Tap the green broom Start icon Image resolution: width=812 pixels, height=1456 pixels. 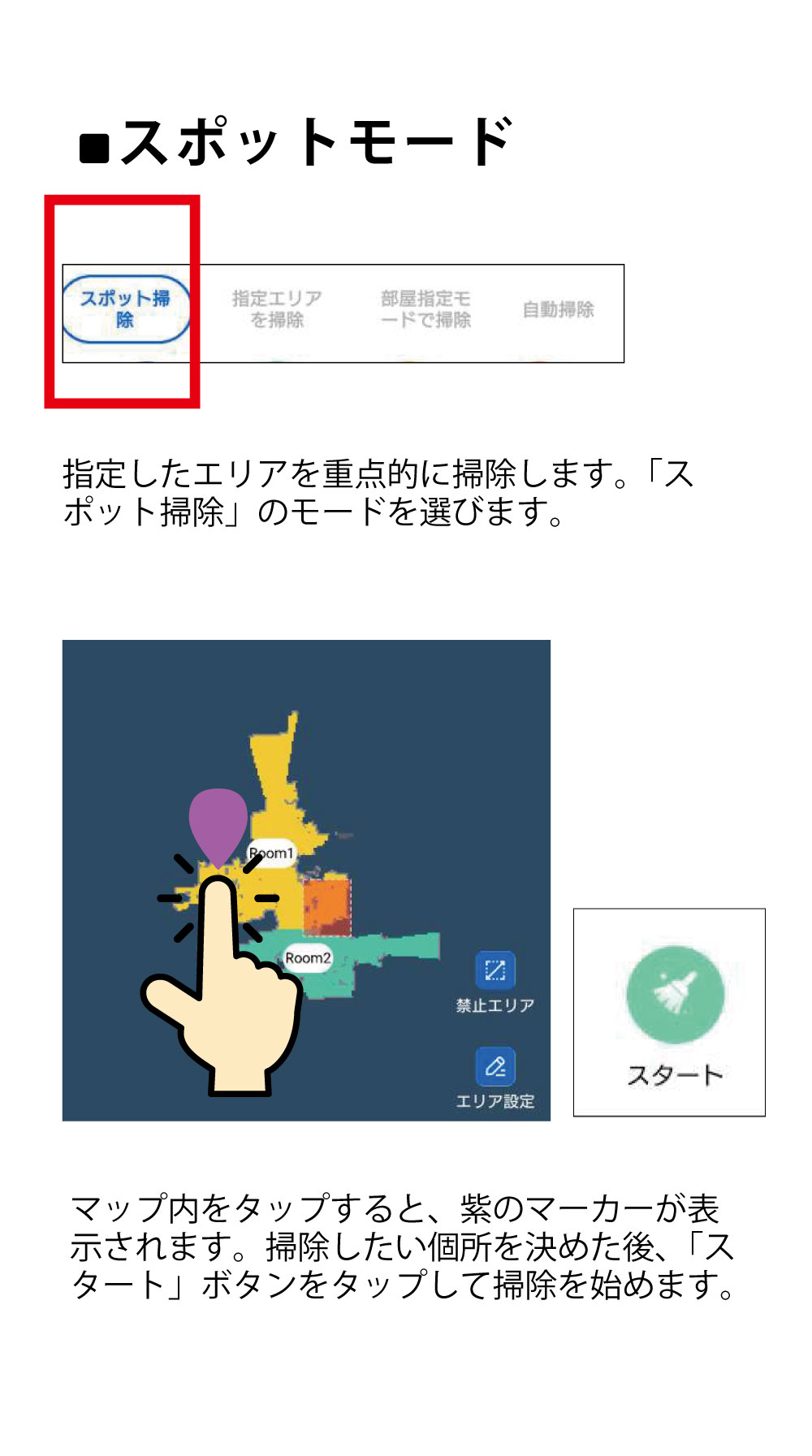675,995
